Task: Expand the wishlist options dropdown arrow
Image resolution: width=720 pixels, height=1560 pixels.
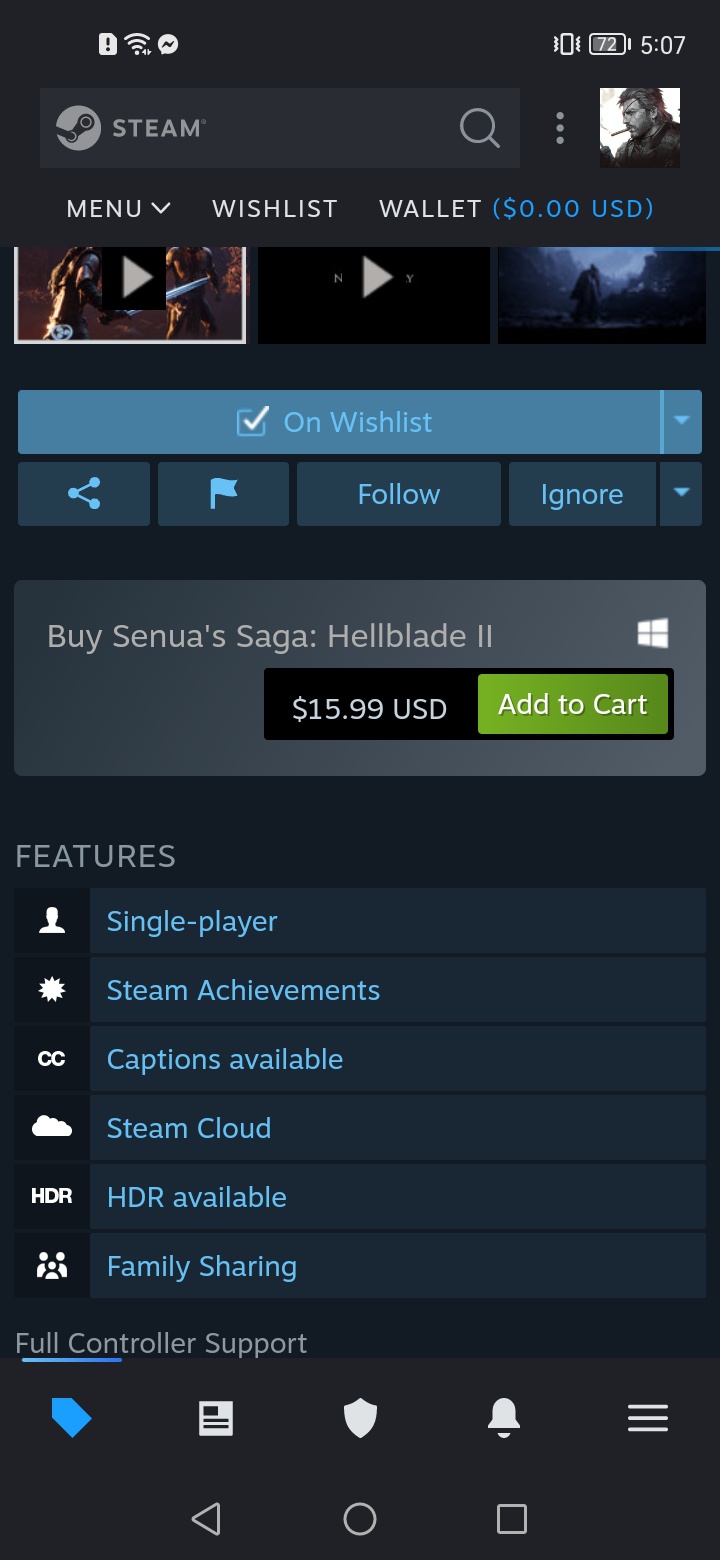Action: 682,422
